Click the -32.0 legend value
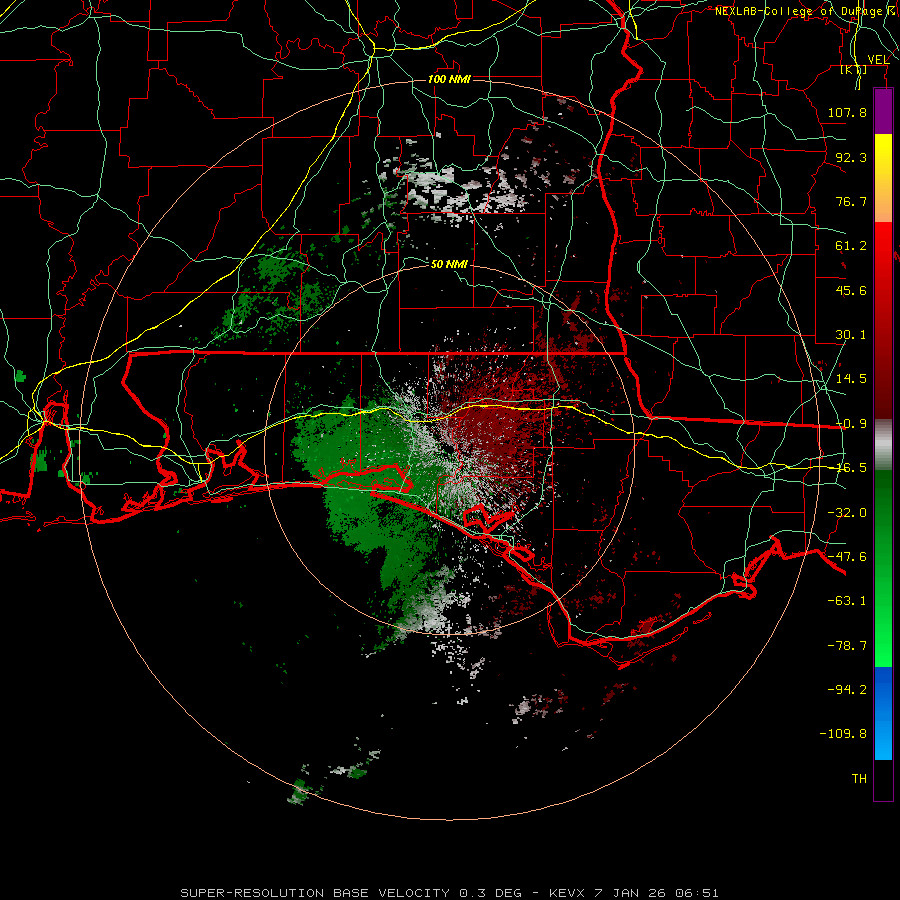The height and width of the screenshot is (900, 900). click(847, 513)
